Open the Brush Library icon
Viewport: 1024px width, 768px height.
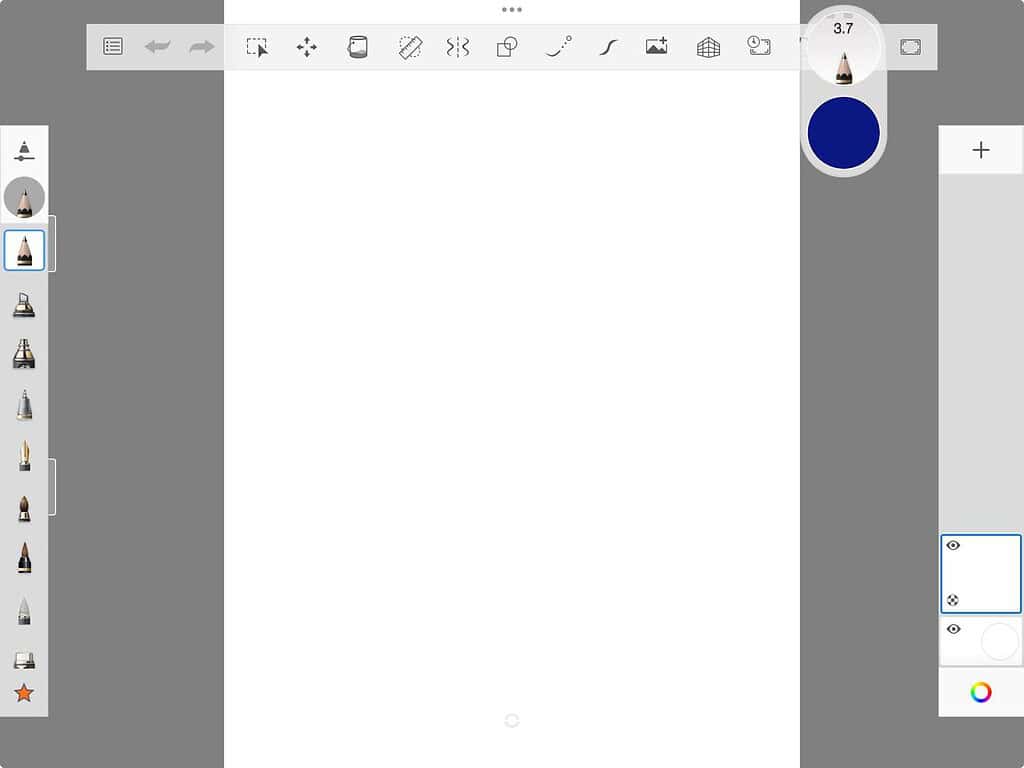(24, 660)
